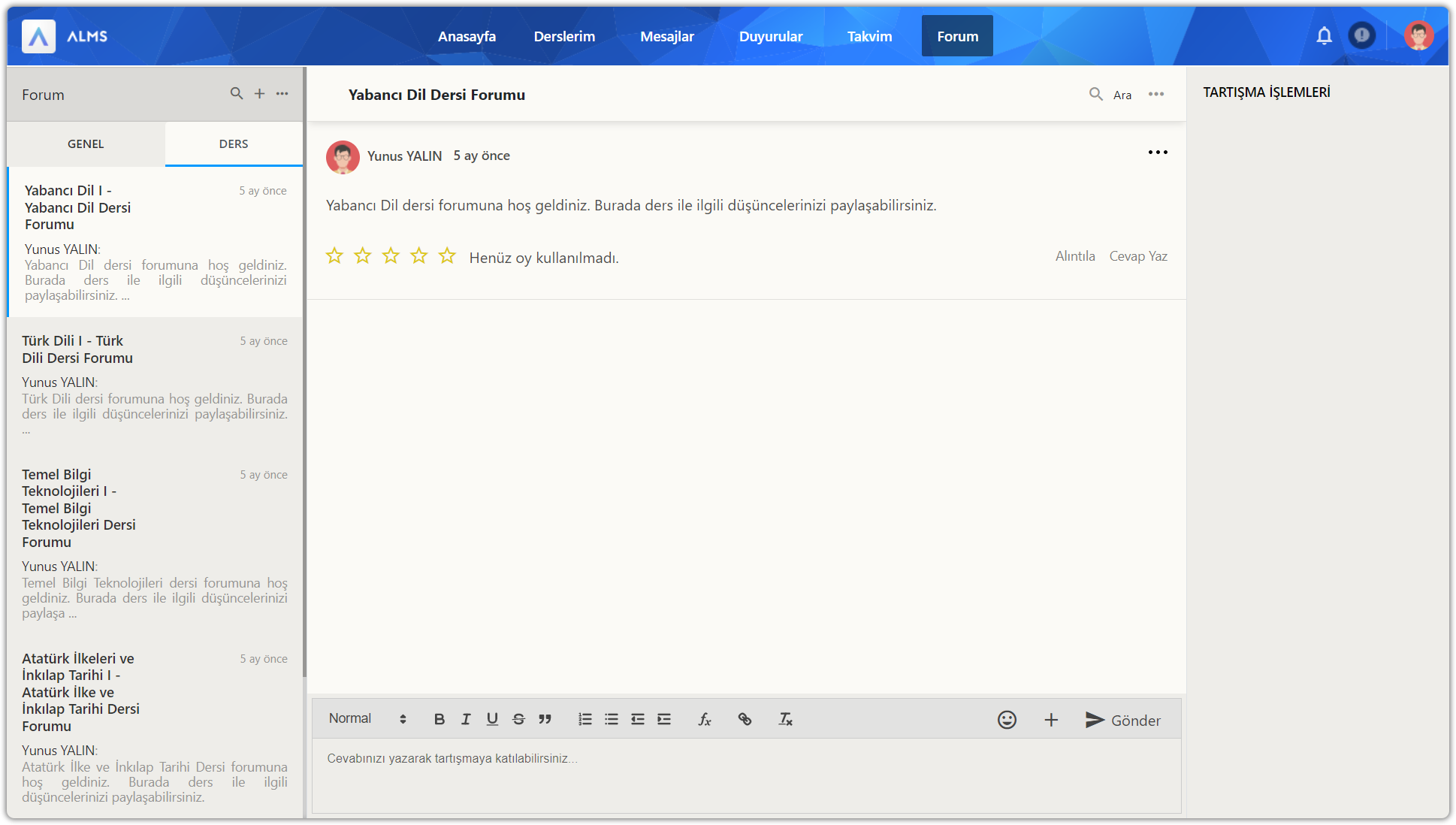This screenshot has height=825, width=1456.
Task: Insert a link in the reply editor
Action: click(745, 719)
